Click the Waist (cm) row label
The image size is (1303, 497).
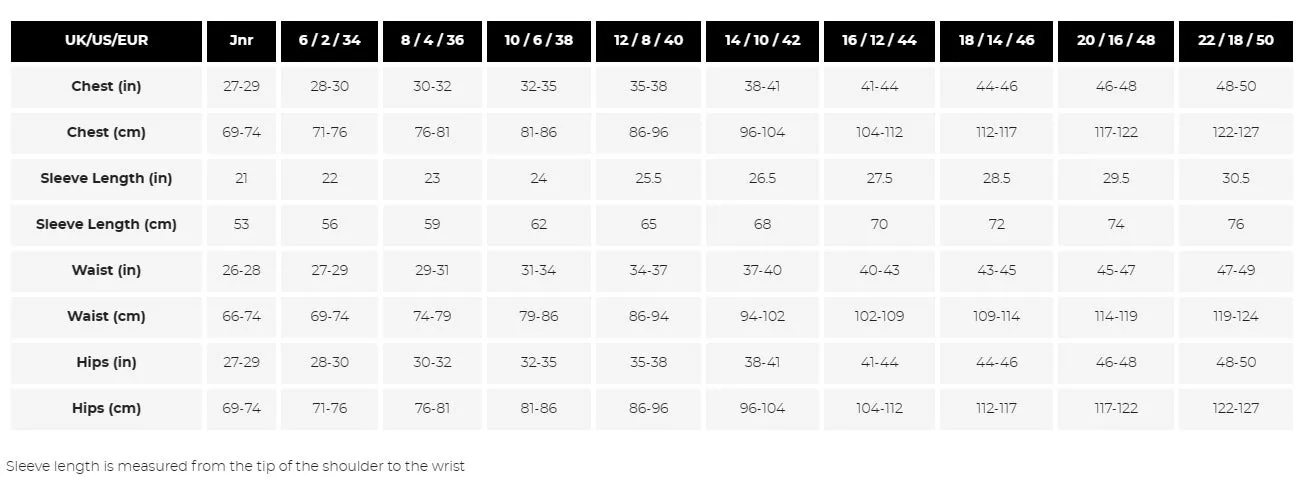pyautogui.click(x=106, y=316)
